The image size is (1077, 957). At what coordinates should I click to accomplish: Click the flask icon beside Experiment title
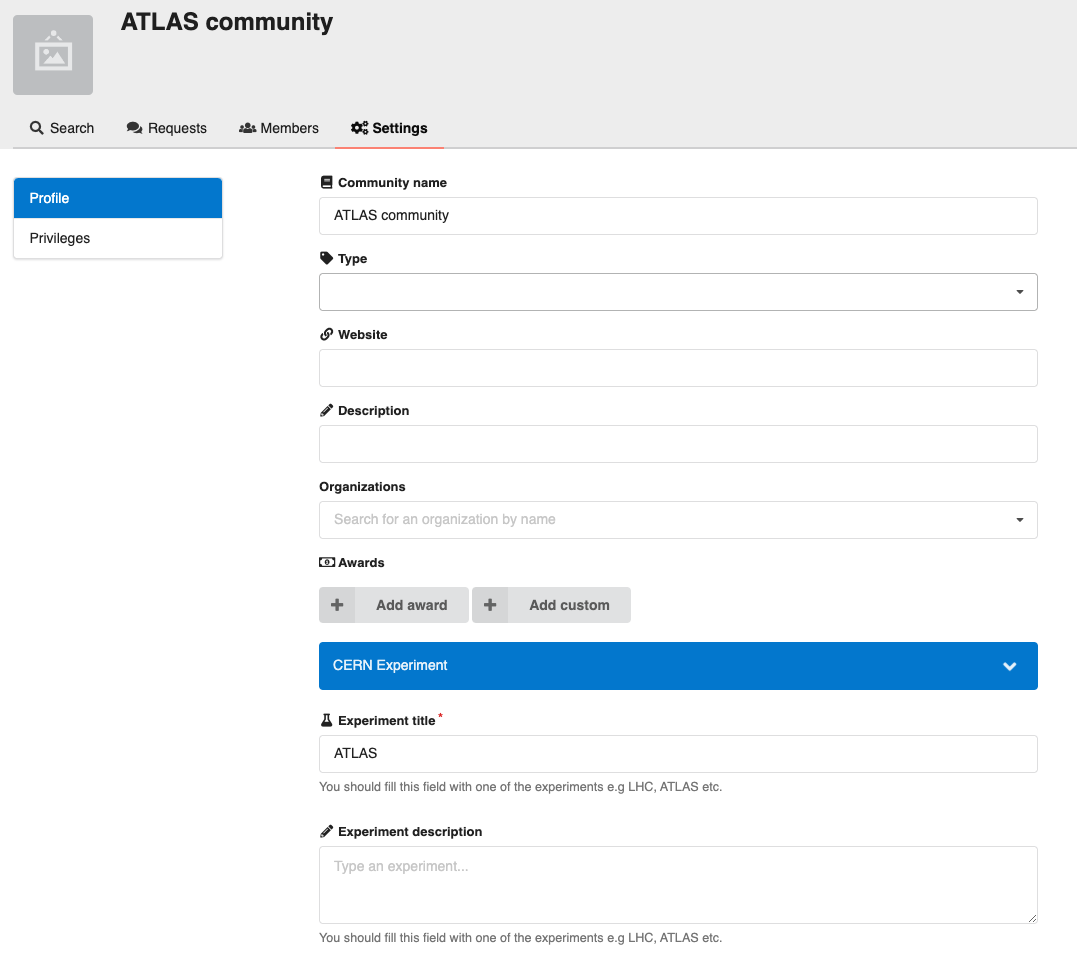326,720
